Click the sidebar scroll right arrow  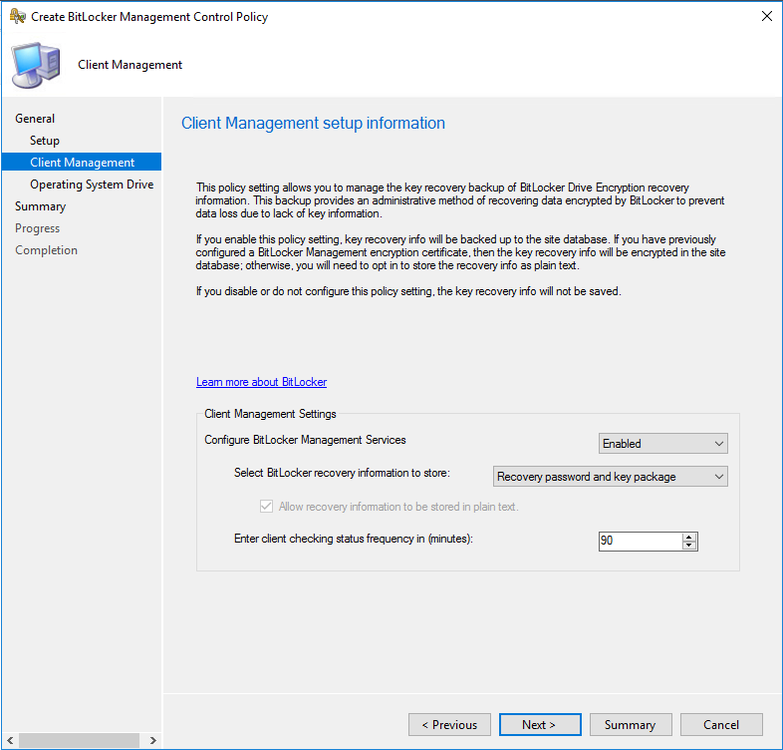click(153, 741)
